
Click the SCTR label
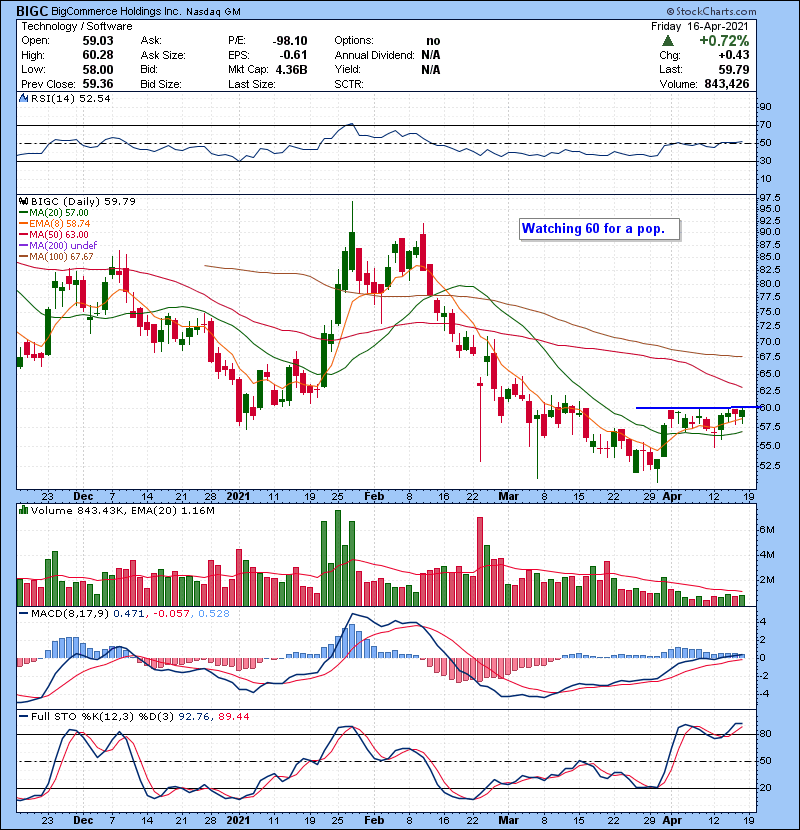click(x=349, y=84)
